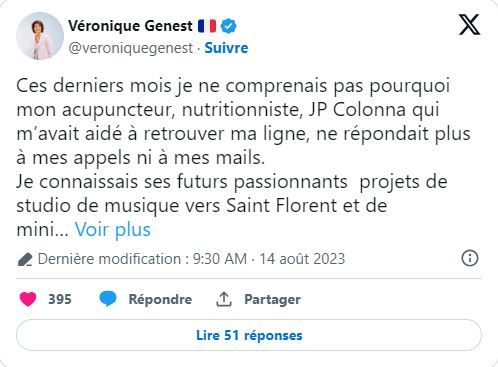Click the Dernière modification text
Image resolution: width=498 pixels, height=367 pixels.
click(109, 259)
